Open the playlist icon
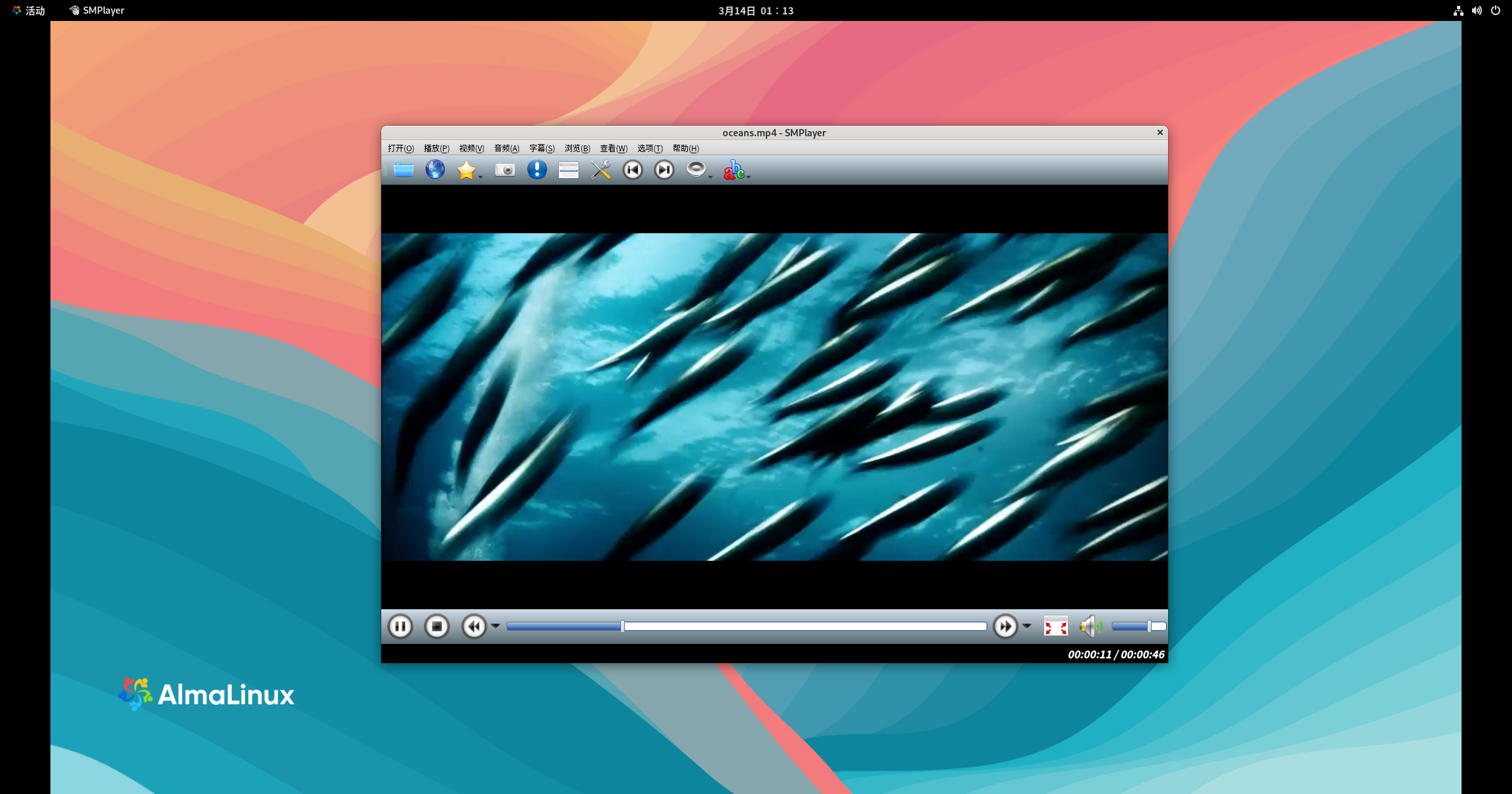Viewport: 1512px width, 794px height. click(x=568, y=170)
